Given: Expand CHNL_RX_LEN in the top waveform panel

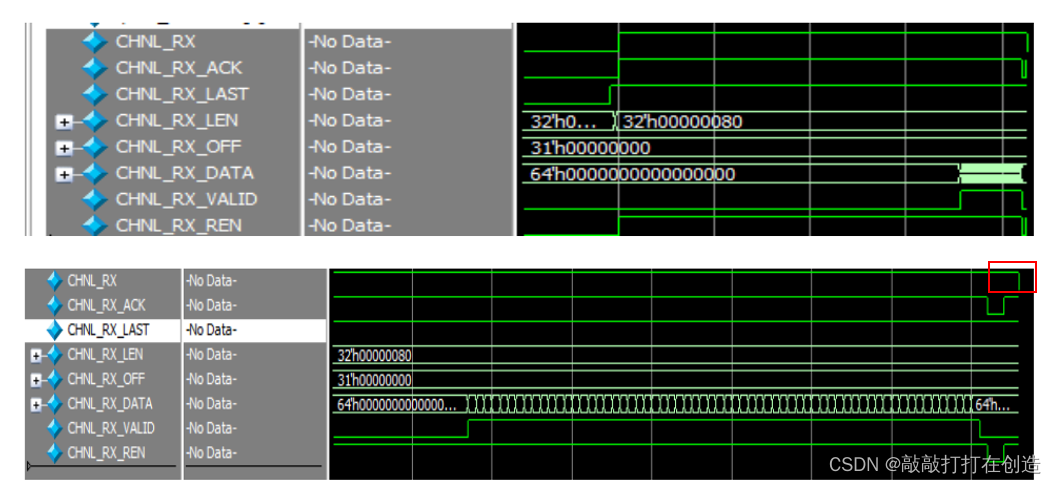Looking at the screenshot, I should (x=64, y=122).
